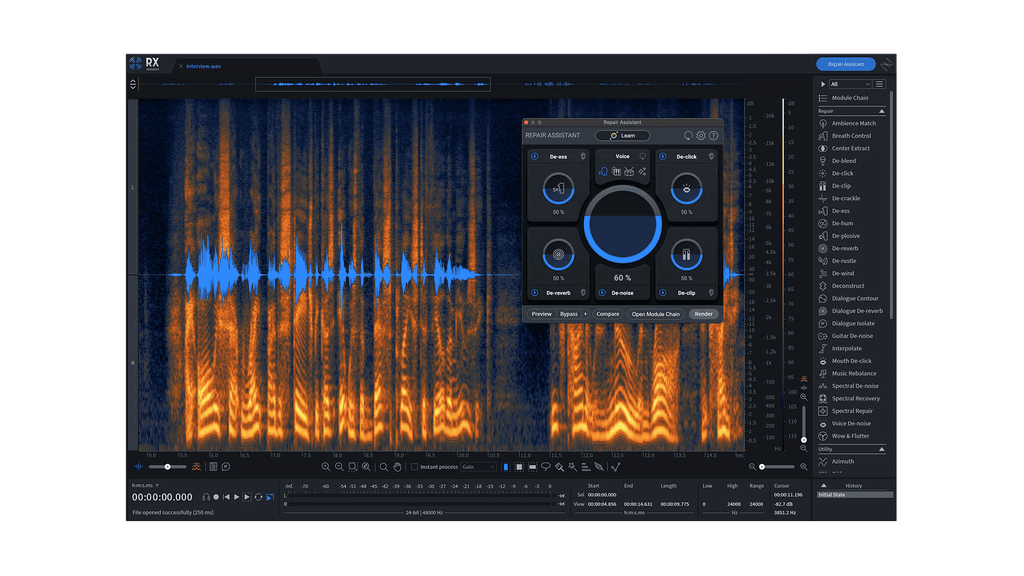
Task: Click the Compare button
Action: 607,314
